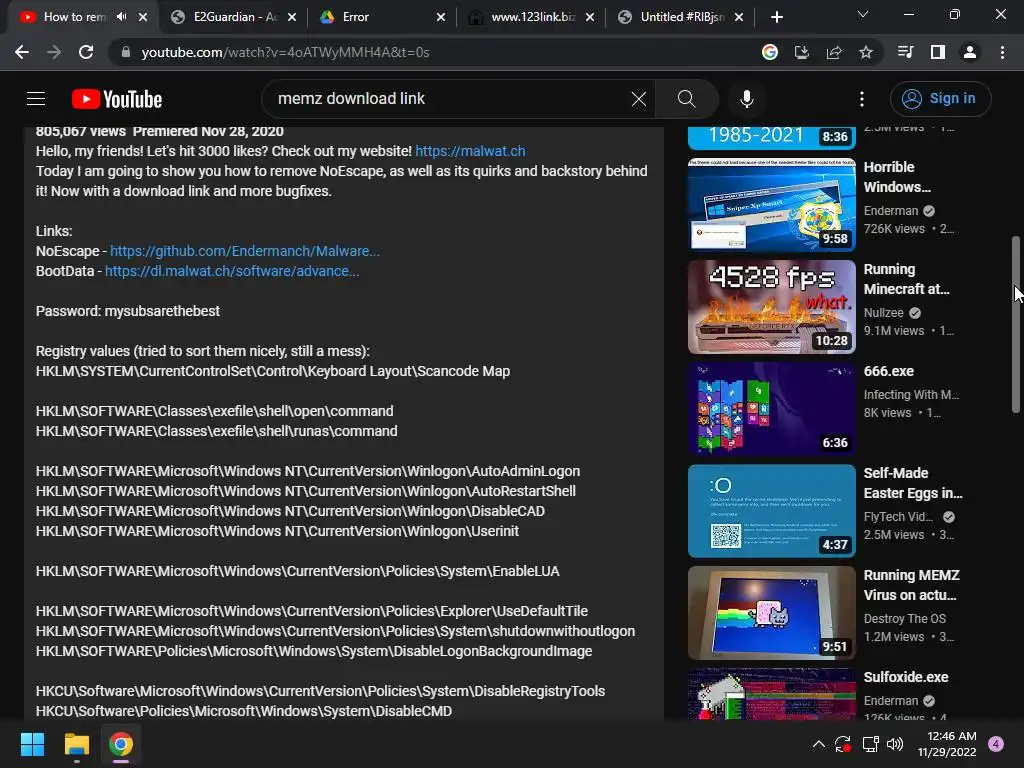Go to YouTube home via logo

pyautogui.click(x=117, y=99)
